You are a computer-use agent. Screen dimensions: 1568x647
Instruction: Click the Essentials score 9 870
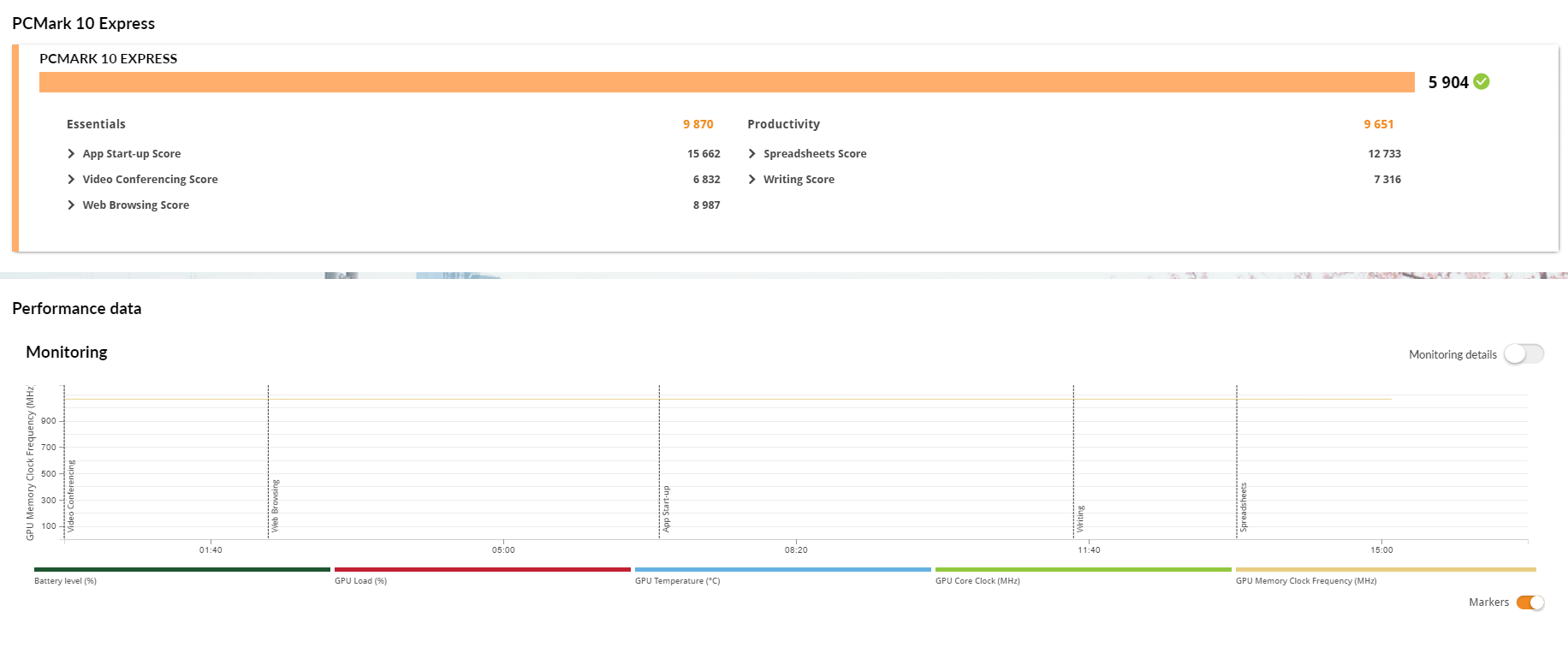[x=698, y=125]
